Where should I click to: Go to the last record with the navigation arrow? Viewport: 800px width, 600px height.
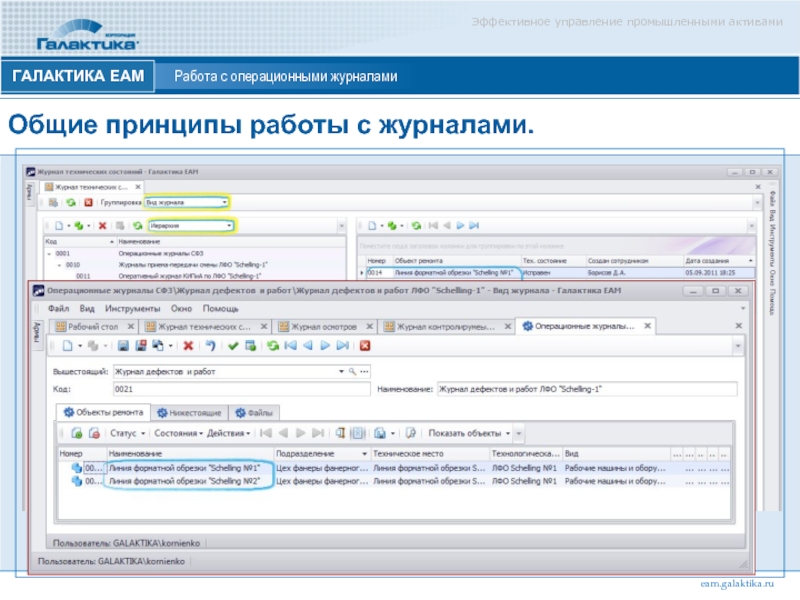pyautogui.click(x=343, y=346)
